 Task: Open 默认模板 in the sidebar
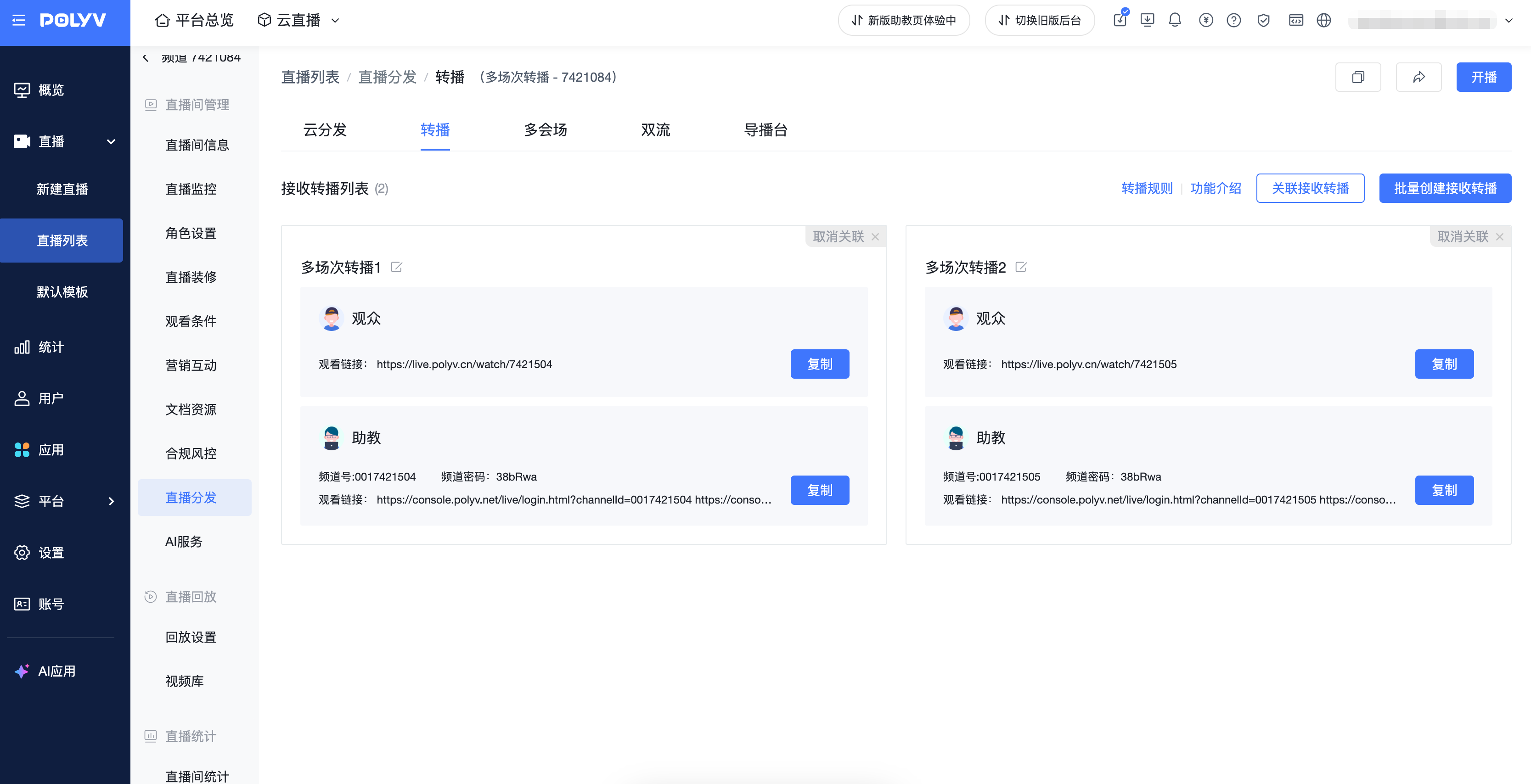point(62,291)
